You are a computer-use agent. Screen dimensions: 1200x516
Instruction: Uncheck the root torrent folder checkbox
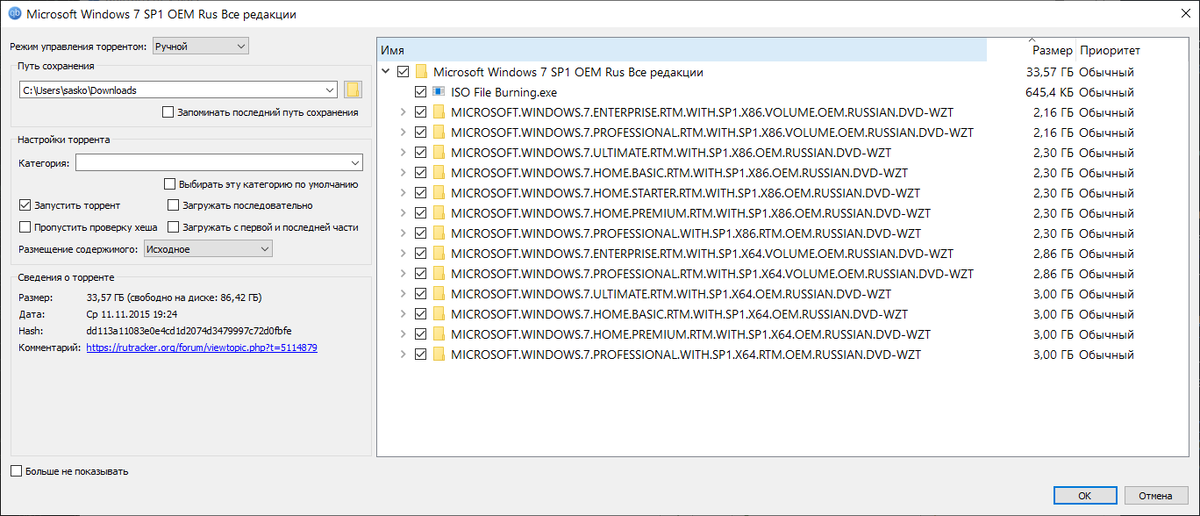click(403, 72)
